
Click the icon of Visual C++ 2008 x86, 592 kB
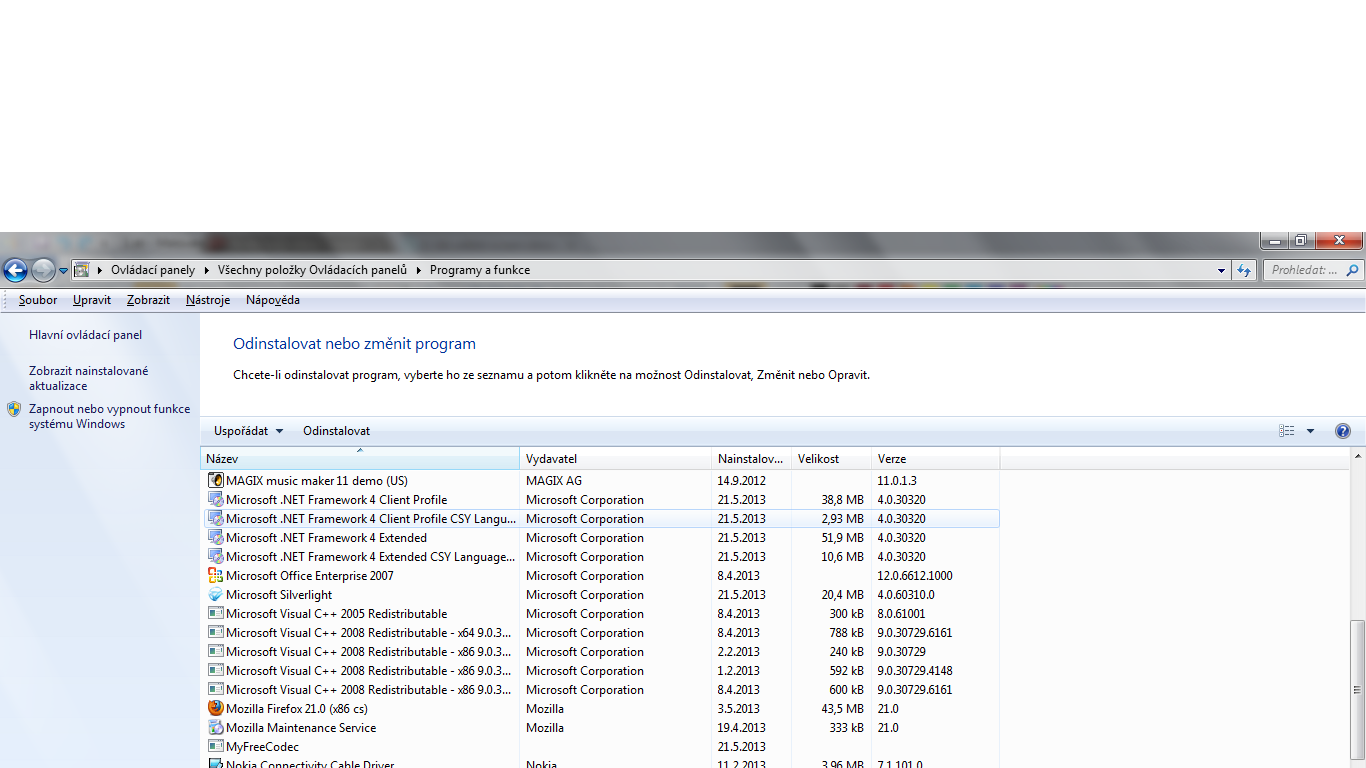(x=215, y=671)
